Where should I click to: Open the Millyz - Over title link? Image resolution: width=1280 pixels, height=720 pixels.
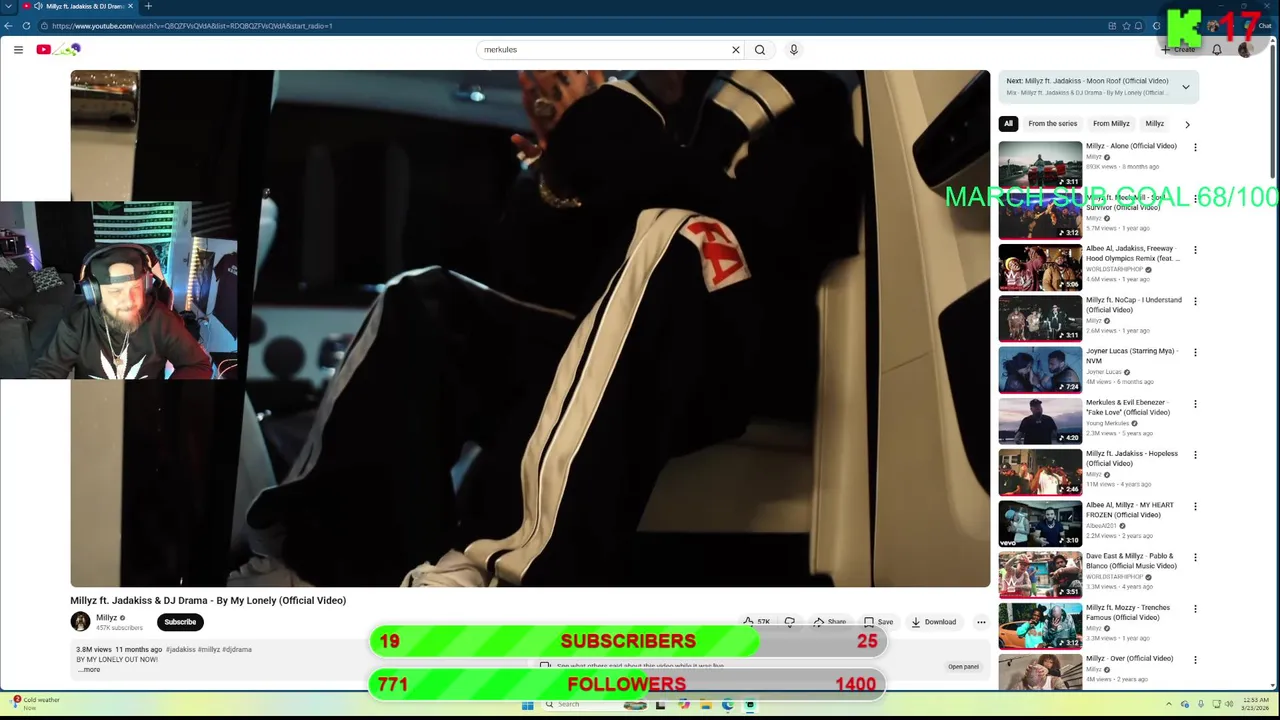1129,658
